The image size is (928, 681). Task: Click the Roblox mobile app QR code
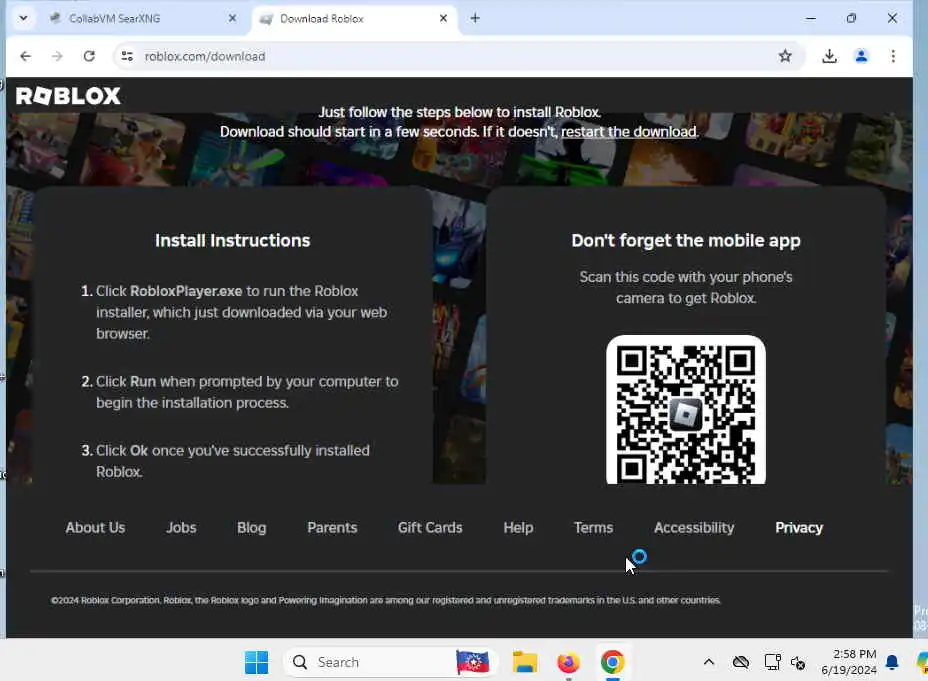(x=685, y=410)
